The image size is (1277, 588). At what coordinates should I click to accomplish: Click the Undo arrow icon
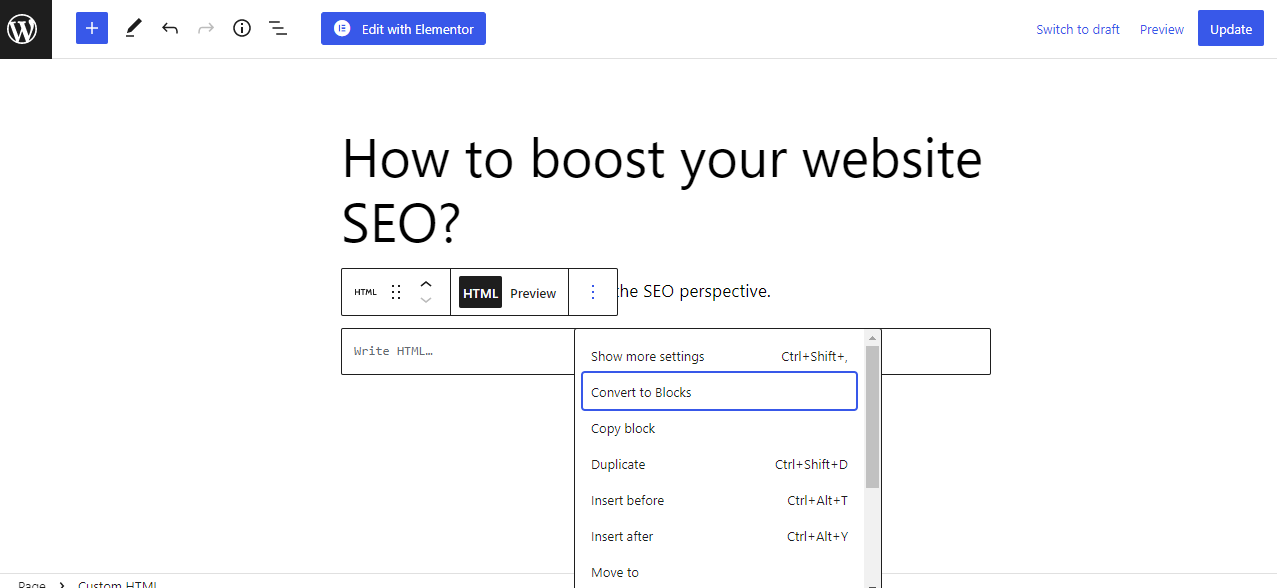(x=169, y=28)
